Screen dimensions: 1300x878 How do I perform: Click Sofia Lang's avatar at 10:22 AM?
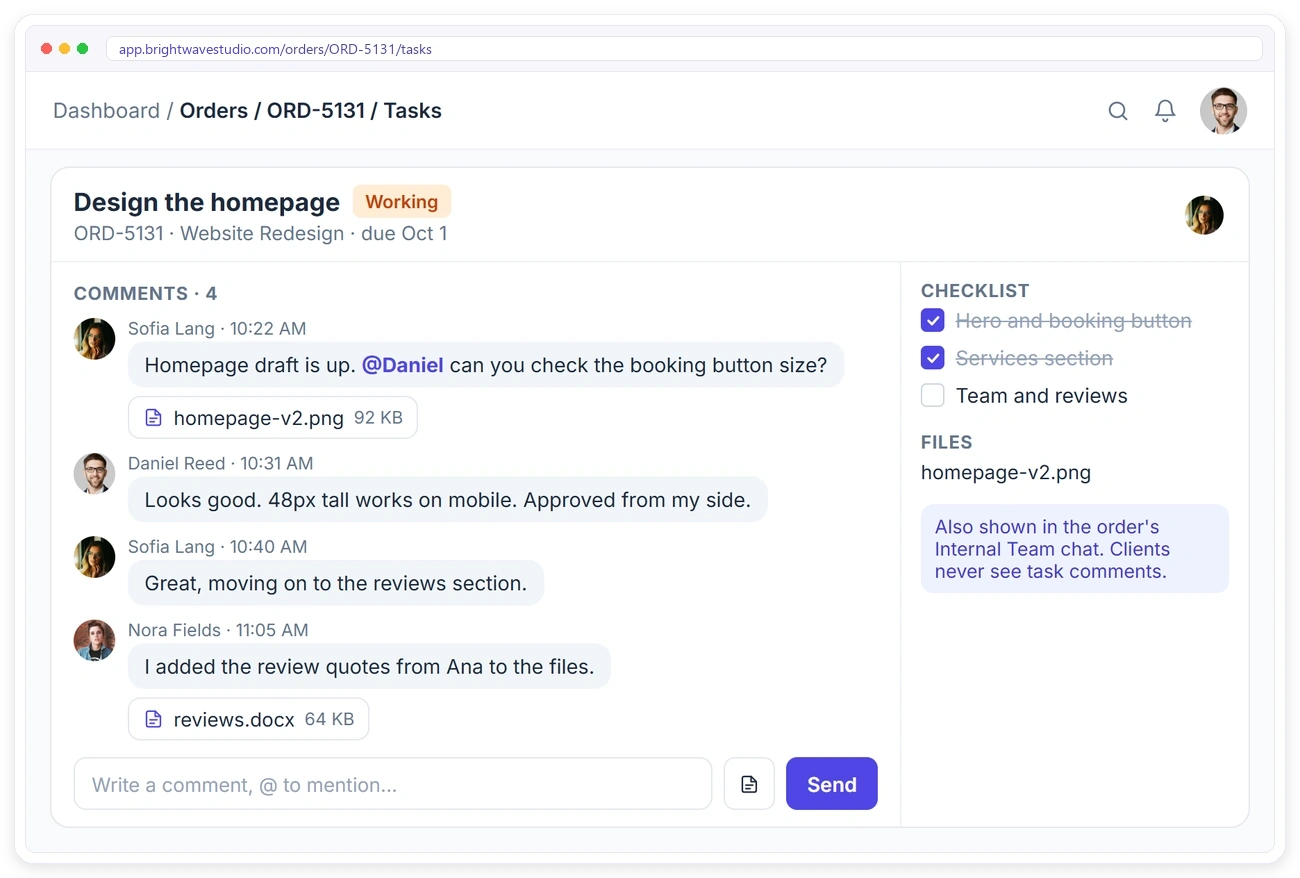(95, 339)
